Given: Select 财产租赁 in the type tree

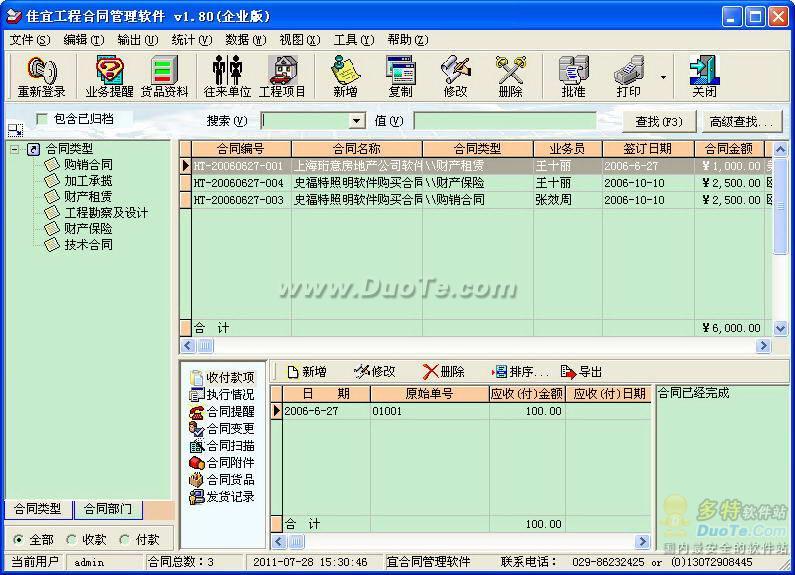Looking at the screenshot, I should [x=88, y=196].
